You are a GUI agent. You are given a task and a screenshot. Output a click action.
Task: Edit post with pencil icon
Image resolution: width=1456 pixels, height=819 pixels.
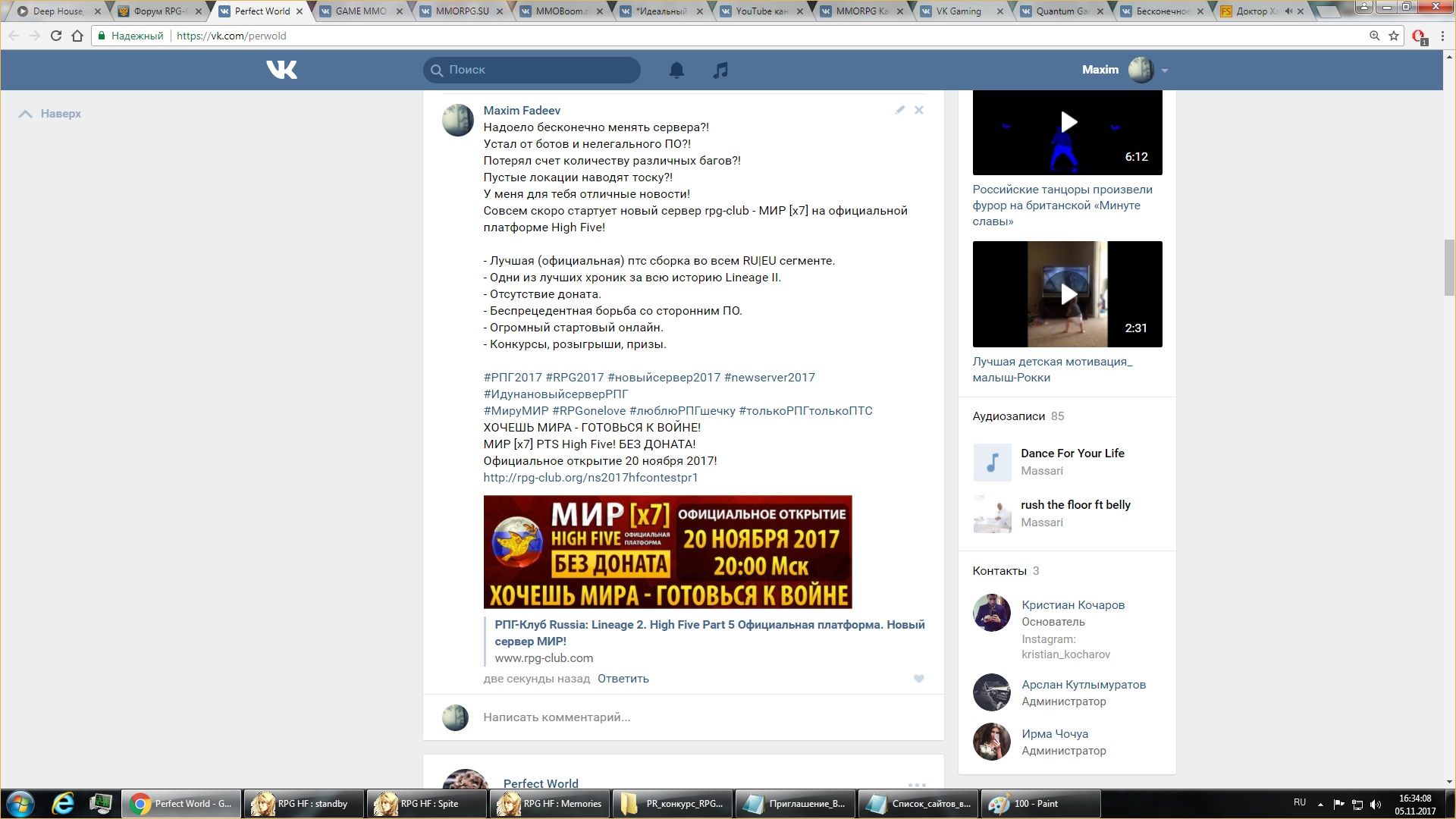pos(899,110)
